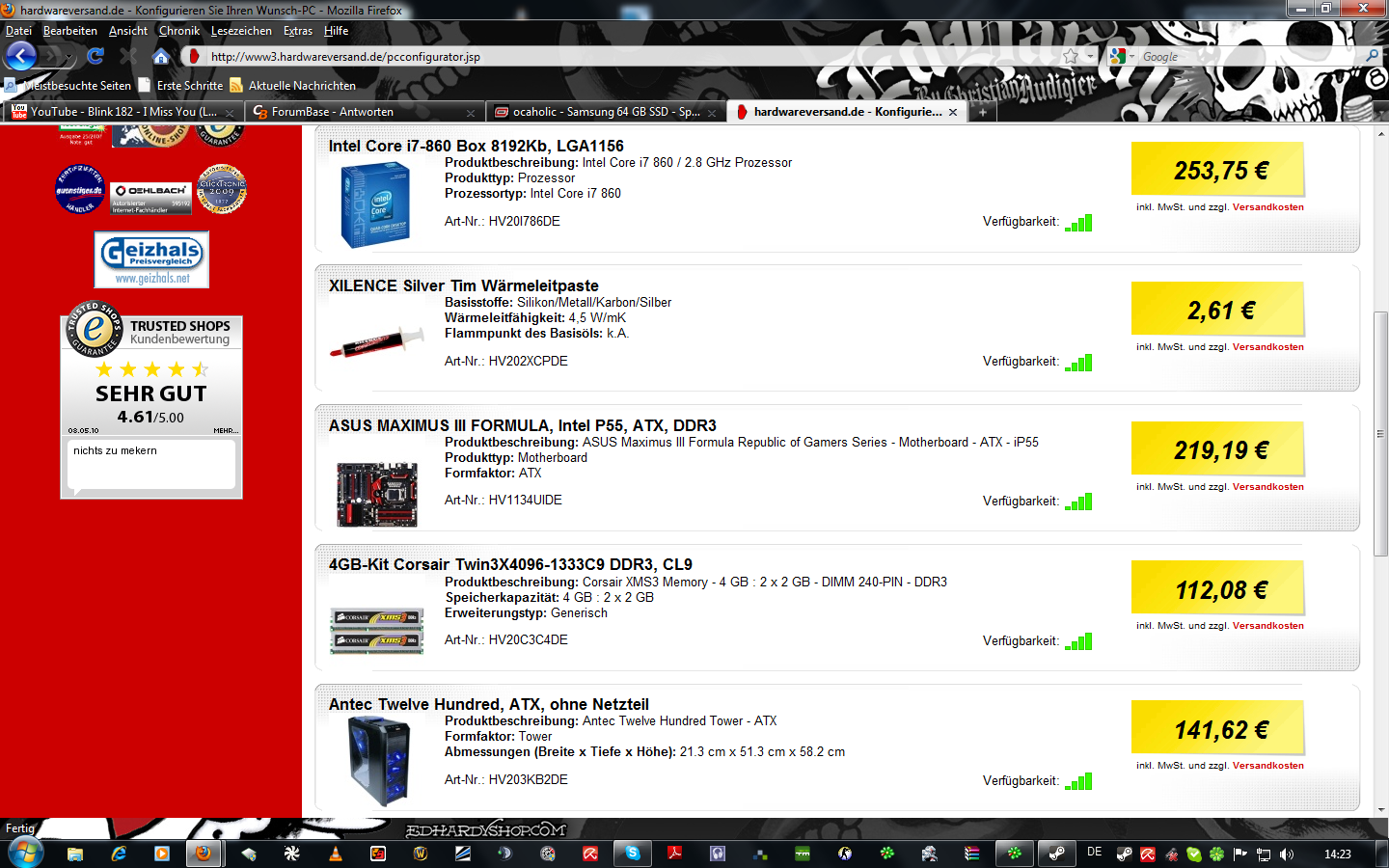The width and height of the screenshot is (1389, 868).
Task: Click the page vertical scrollbar thumb
Action: click(1380, 432)
